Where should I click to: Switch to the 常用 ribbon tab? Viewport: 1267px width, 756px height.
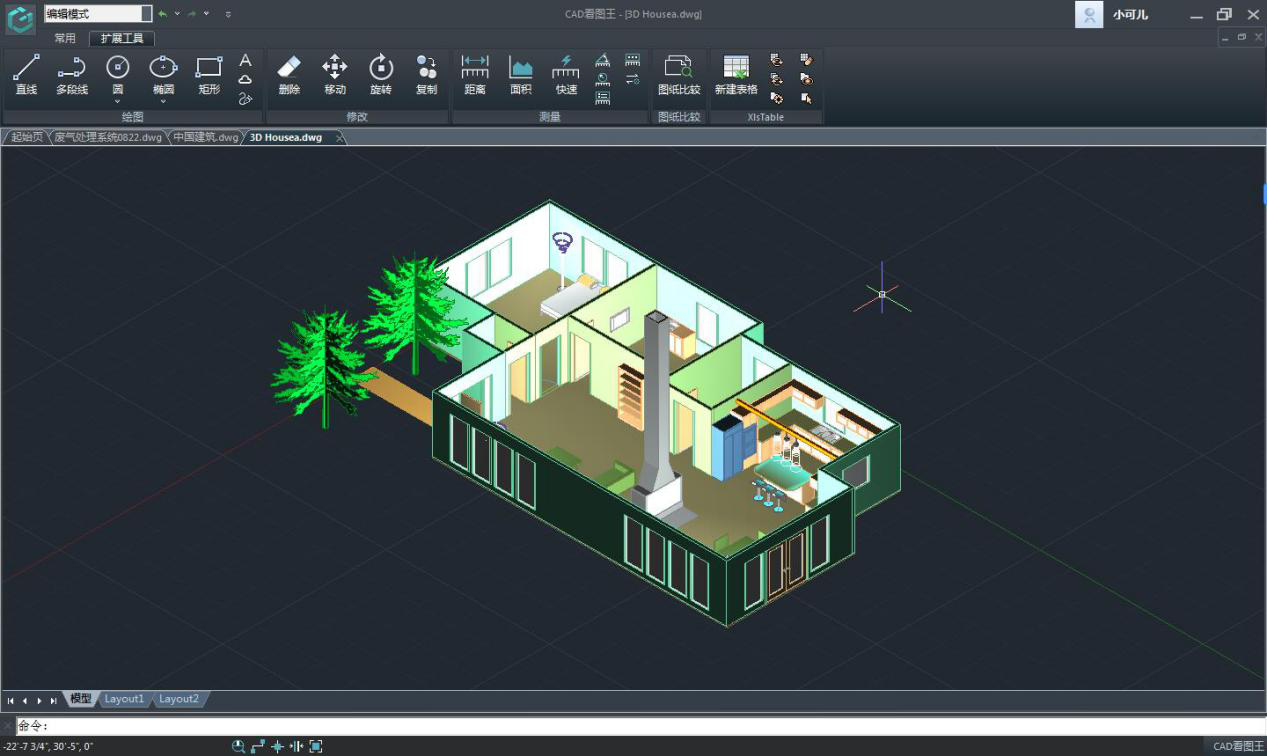click(65, 39)
